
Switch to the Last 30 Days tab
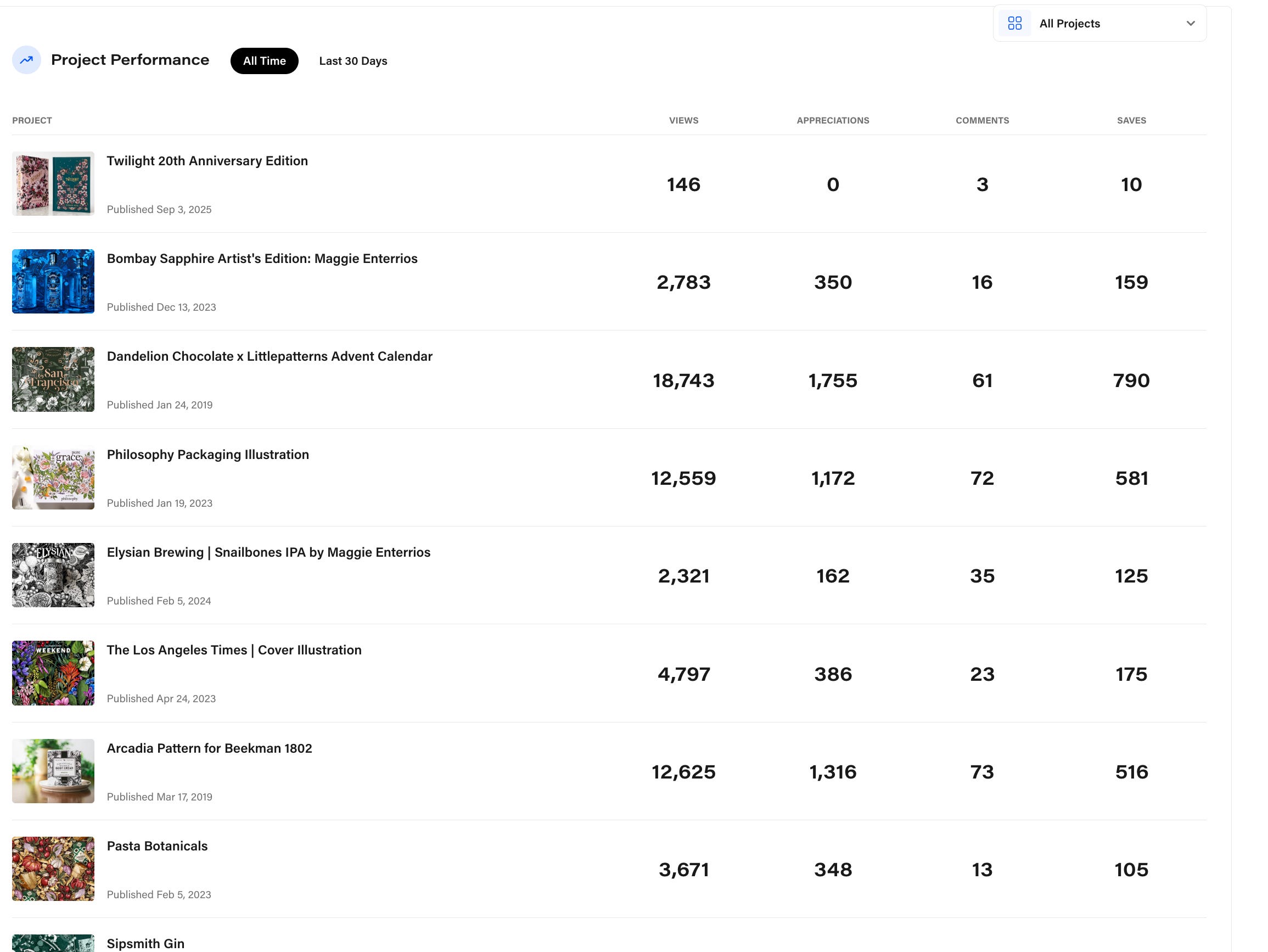(x=352, y=61)
